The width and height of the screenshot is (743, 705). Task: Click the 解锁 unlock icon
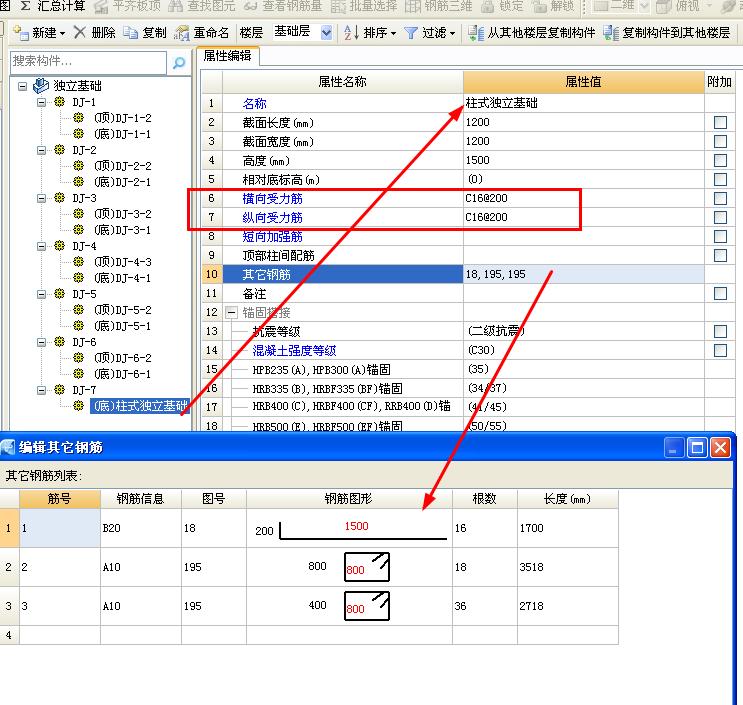click(539, 6)
